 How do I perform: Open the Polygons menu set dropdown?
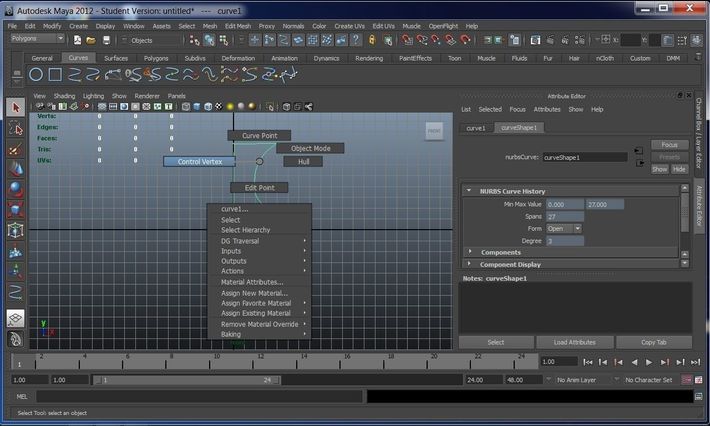[37, 38]
